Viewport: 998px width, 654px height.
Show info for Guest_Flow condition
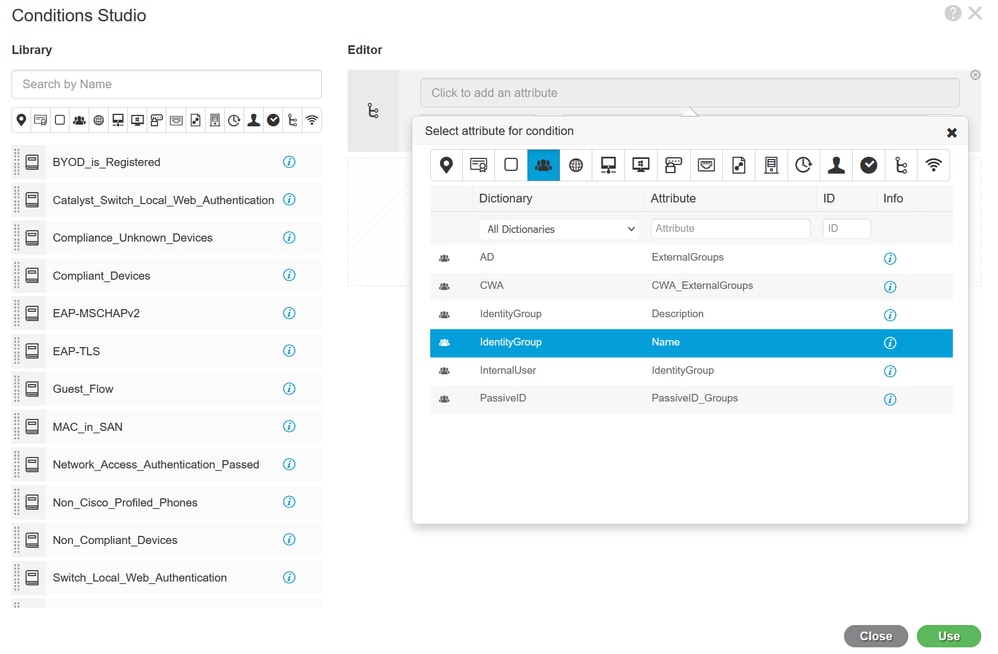289,389
